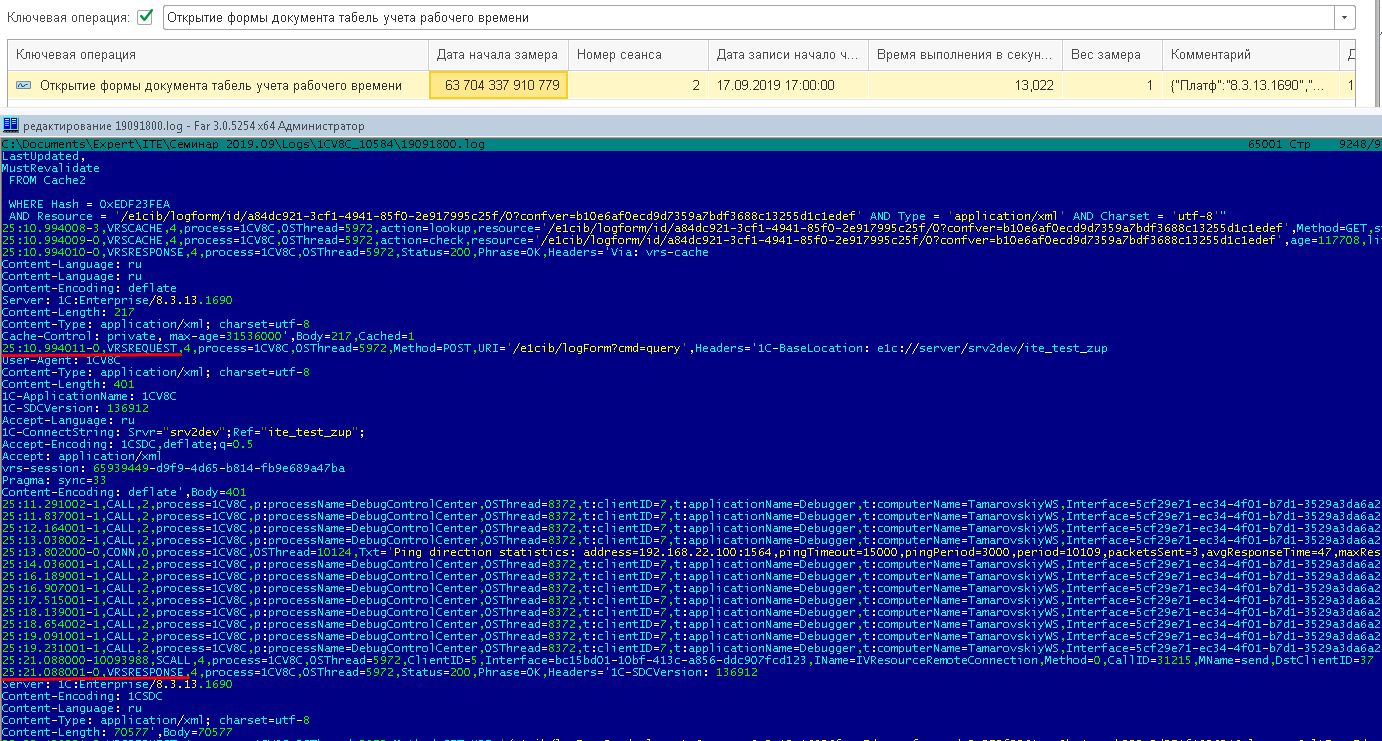This screenshot has width=1382, height=741.
Task: Click the Номер сеанса column header
Action: 638,55
